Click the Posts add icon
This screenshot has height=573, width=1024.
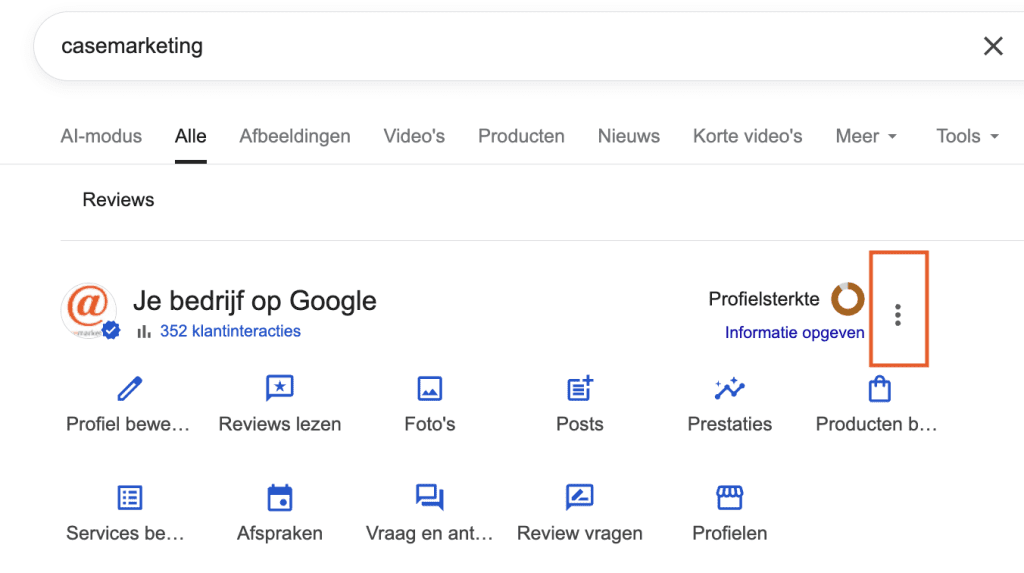[x=580, y=388]
